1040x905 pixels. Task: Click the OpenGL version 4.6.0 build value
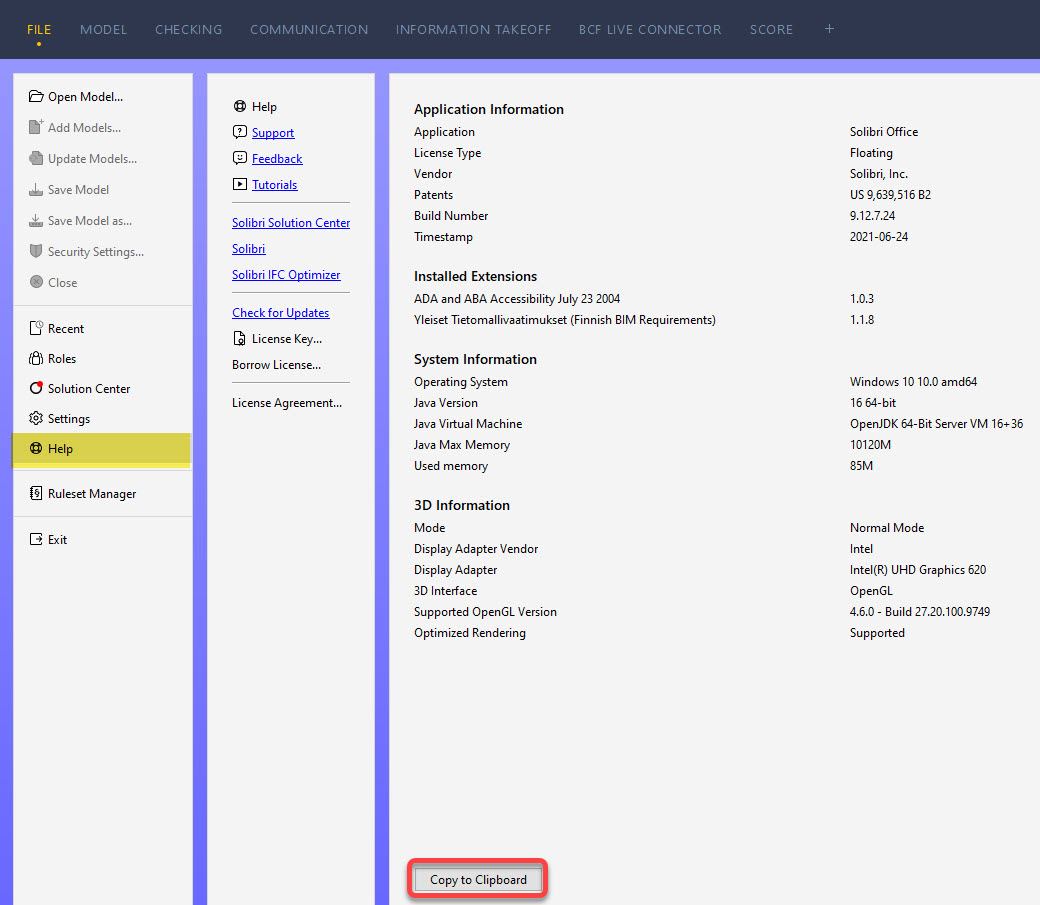point(920,612)
